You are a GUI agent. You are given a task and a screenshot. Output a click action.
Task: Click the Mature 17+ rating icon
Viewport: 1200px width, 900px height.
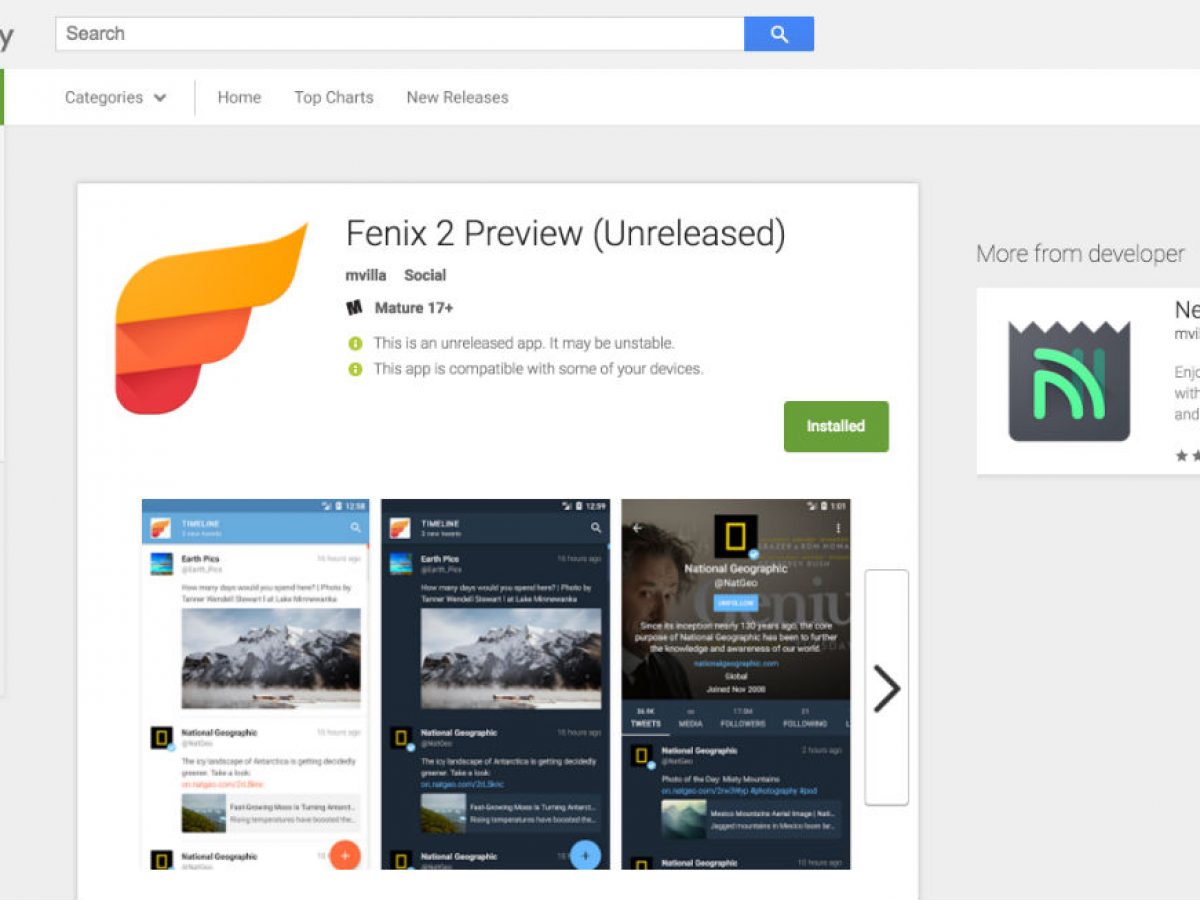[x=354, y=308]
